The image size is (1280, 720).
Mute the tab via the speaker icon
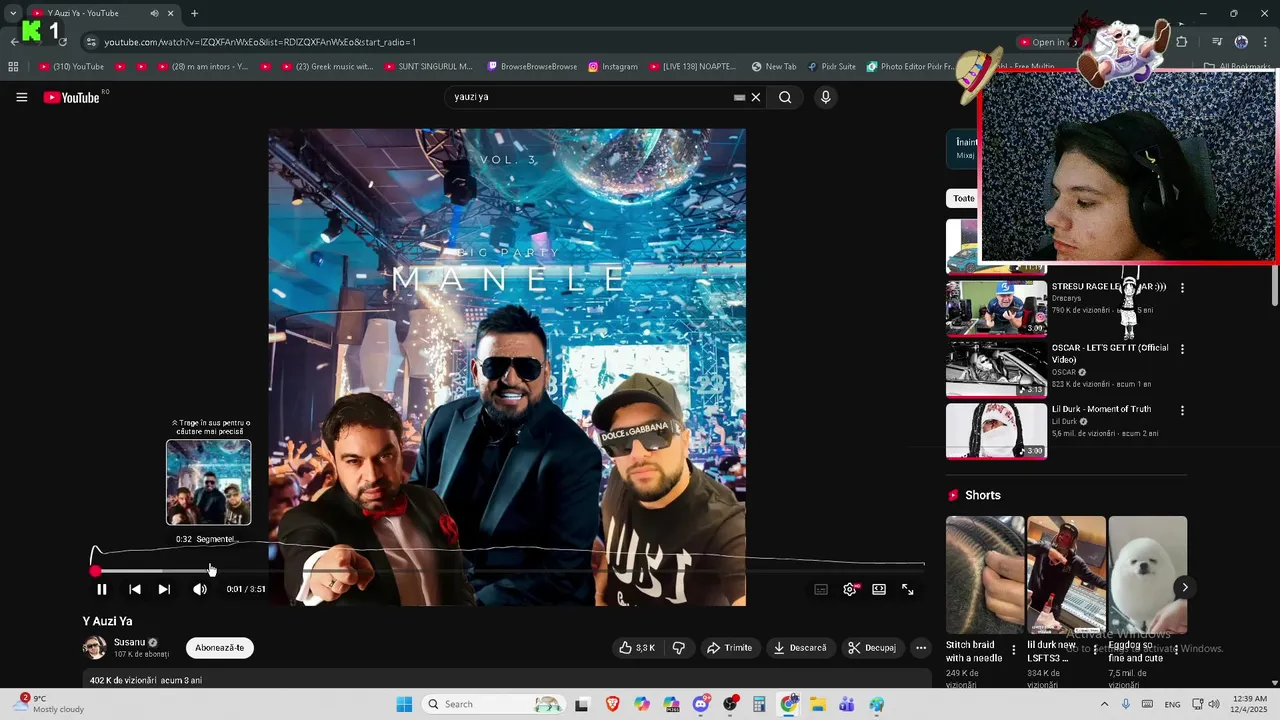(154, 13)
